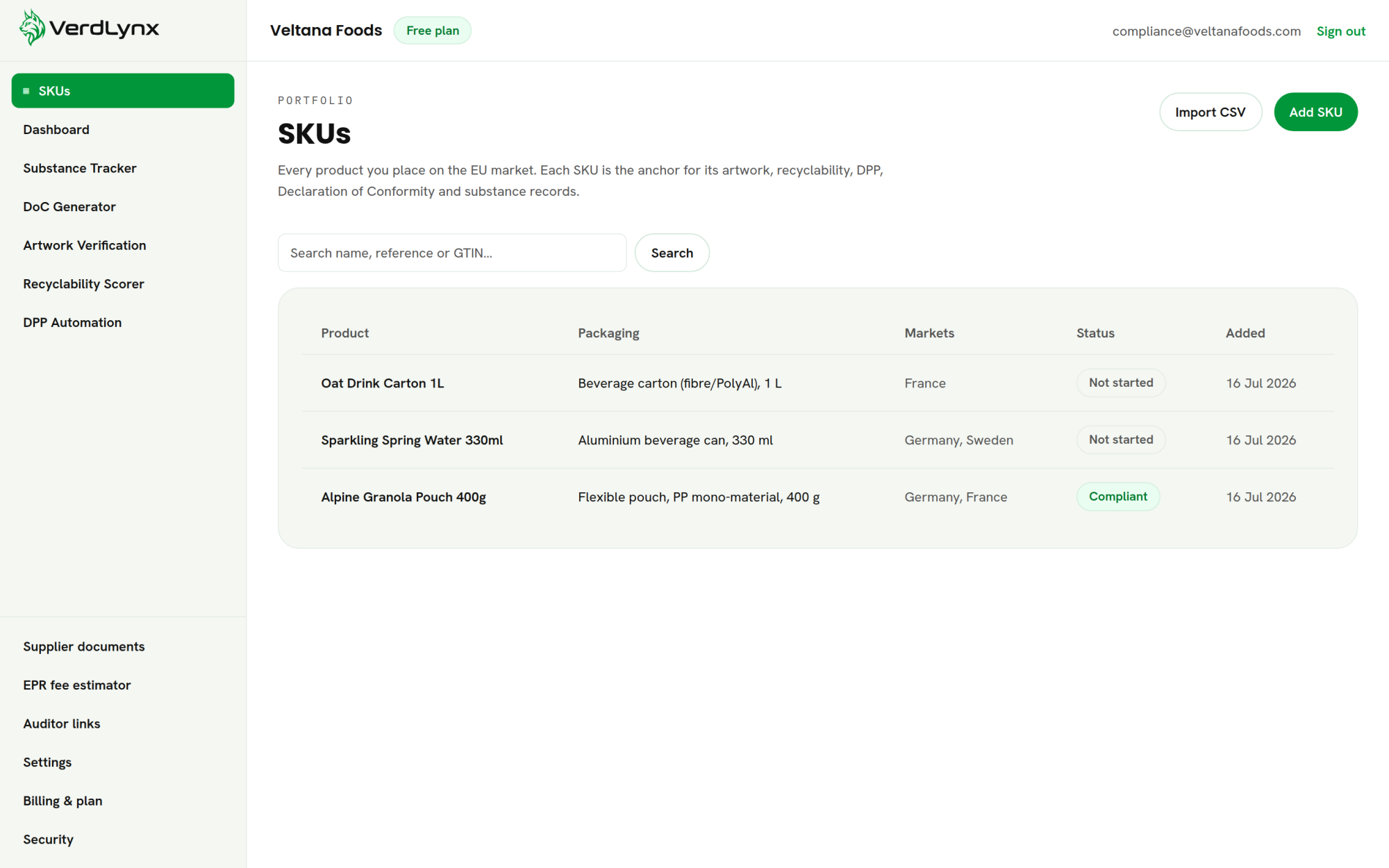Click added date of Alpine Granola row
1389x868 pixels.
pyautogui.click(x=1261, y=497)
